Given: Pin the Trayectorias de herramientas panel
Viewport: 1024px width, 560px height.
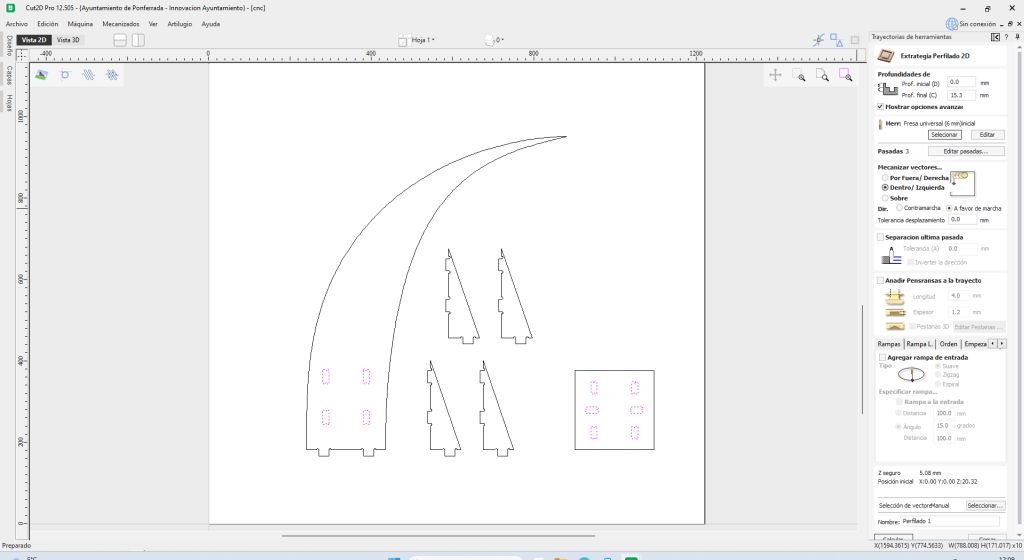Looking at the screenshot, I should click(x=1017, y=37).
